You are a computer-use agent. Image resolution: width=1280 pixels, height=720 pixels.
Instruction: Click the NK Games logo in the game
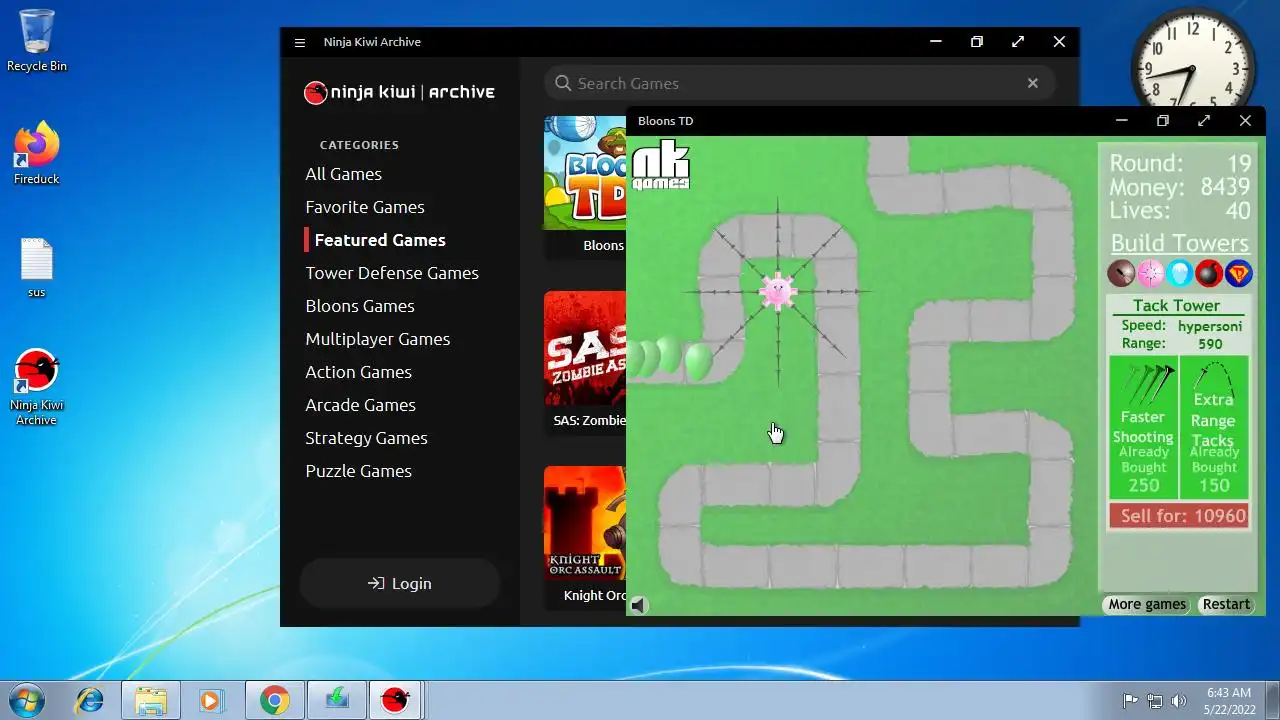tap(661, 165)
